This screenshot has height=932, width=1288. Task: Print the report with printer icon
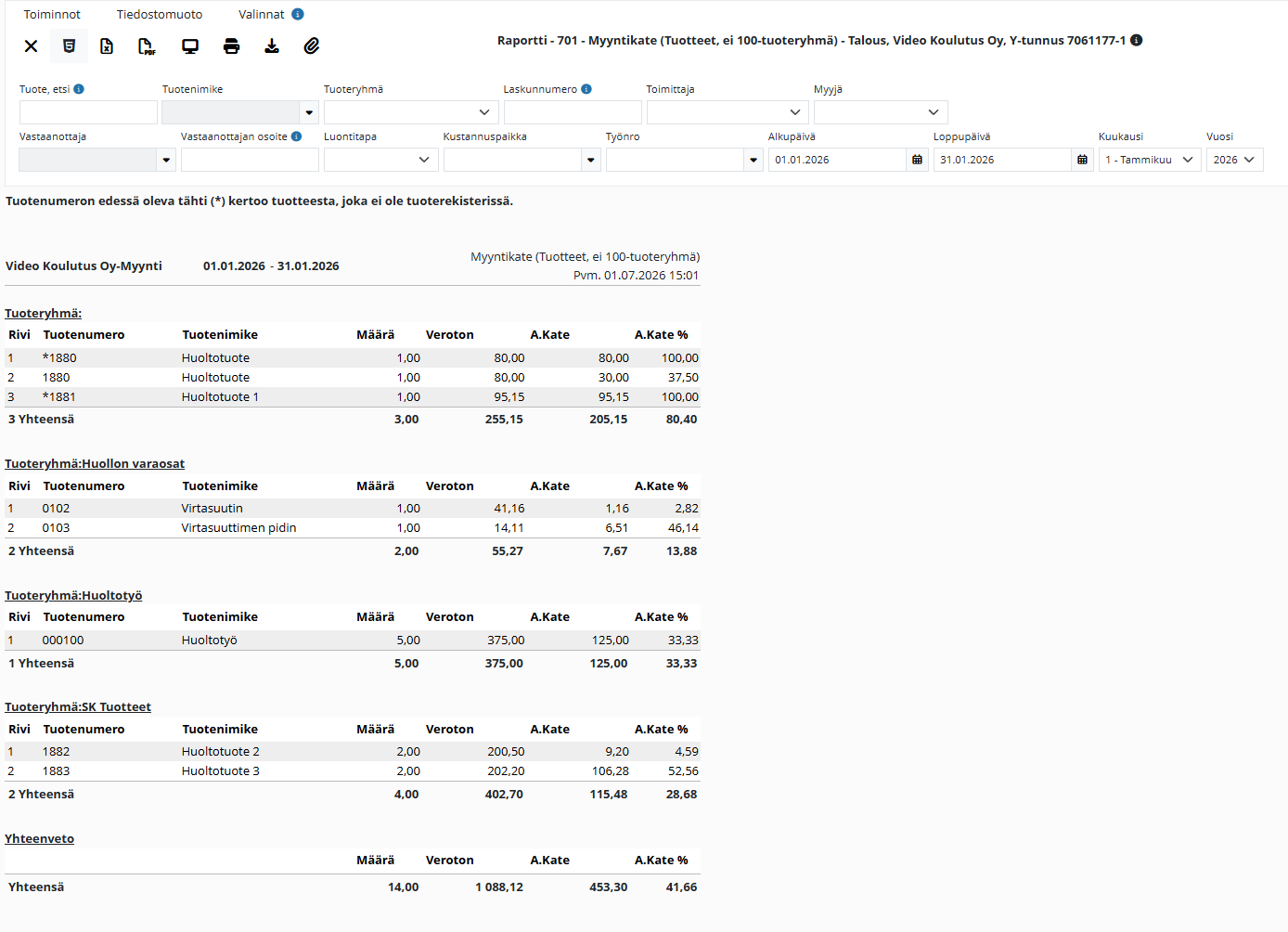(231, 45)
